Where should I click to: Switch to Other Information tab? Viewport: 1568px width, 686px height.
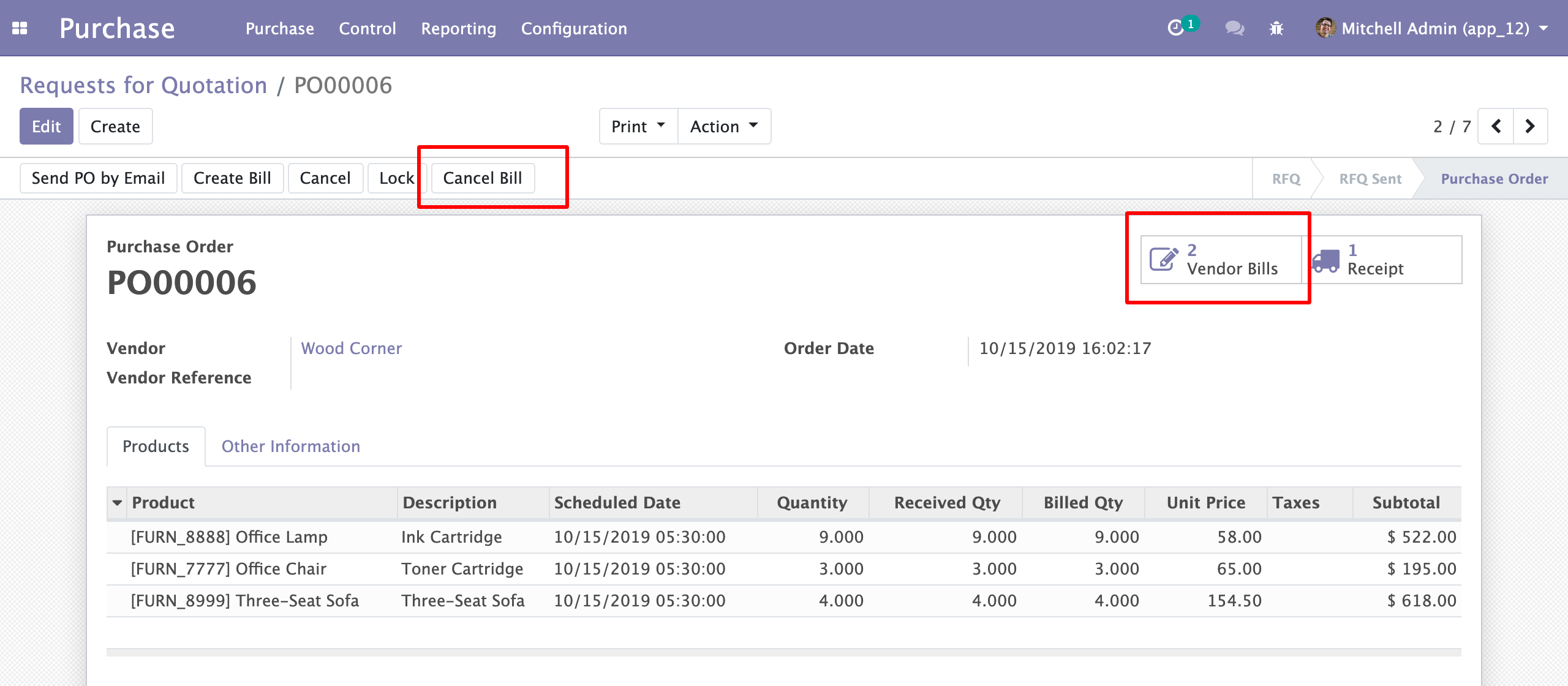(290, 447)
